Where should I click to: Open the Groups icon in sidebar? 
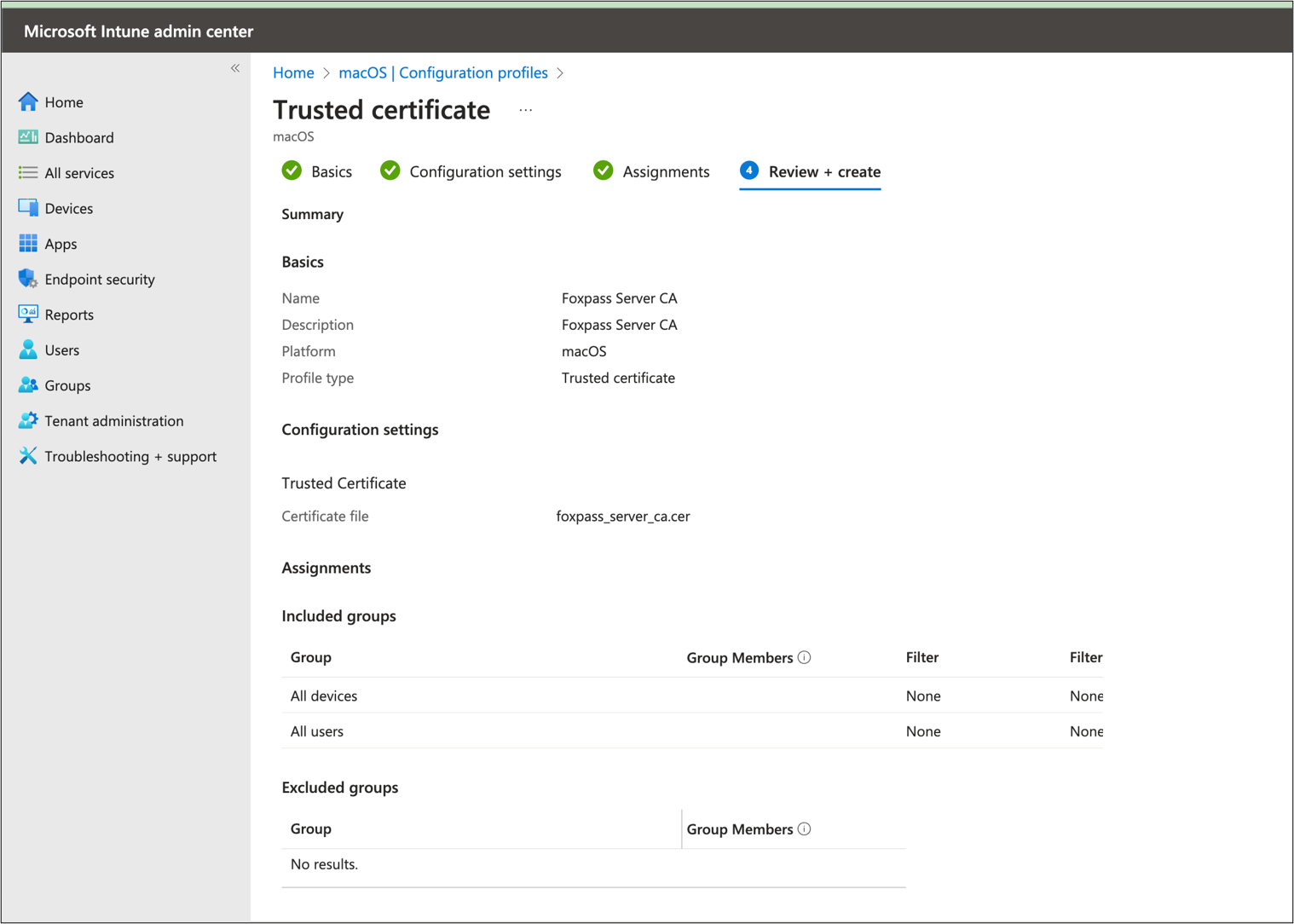28,385
